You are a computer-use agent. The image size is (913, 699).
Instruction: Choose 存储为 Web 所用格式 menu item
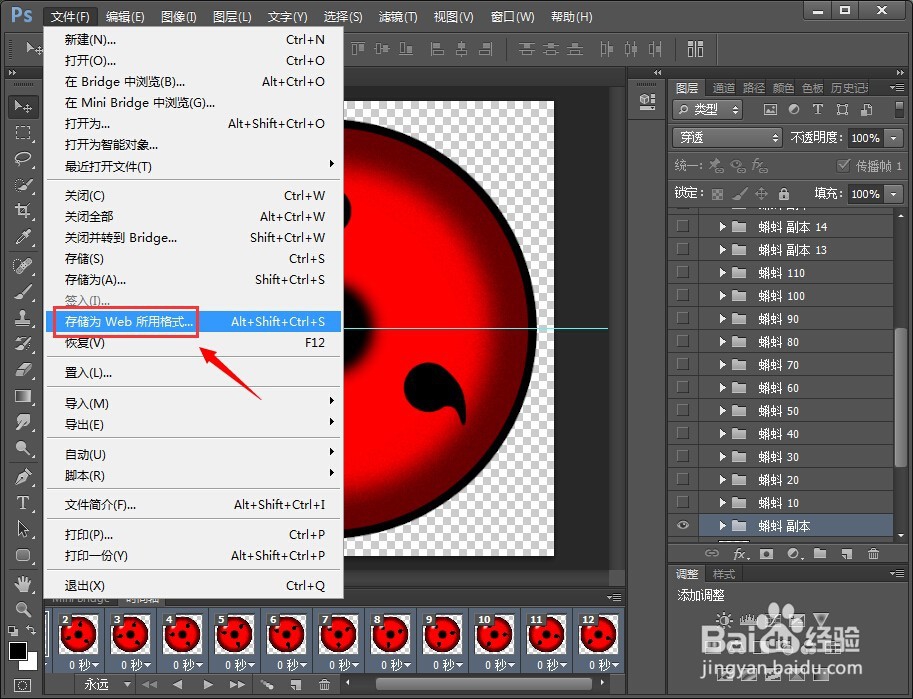pos(193,321)
